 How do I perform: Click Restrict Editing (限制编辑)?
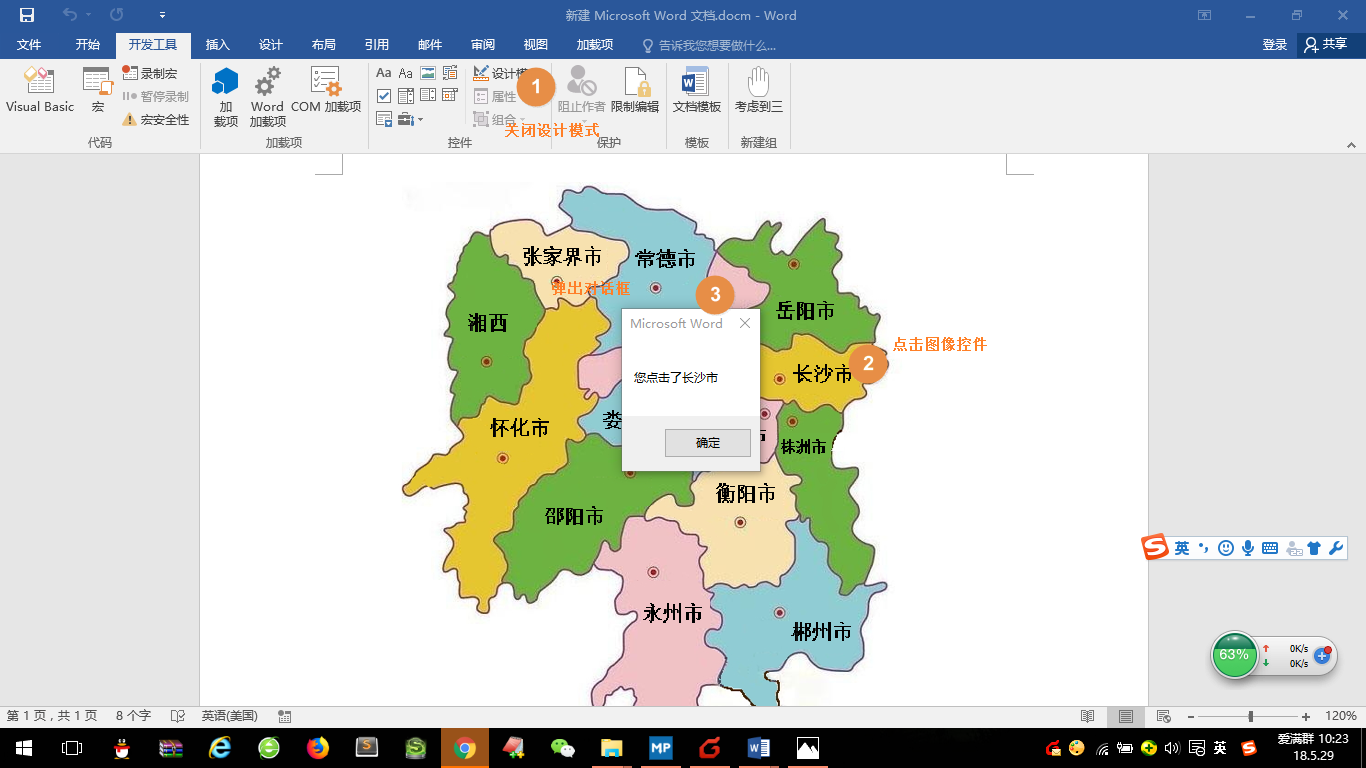click(635, 90)
